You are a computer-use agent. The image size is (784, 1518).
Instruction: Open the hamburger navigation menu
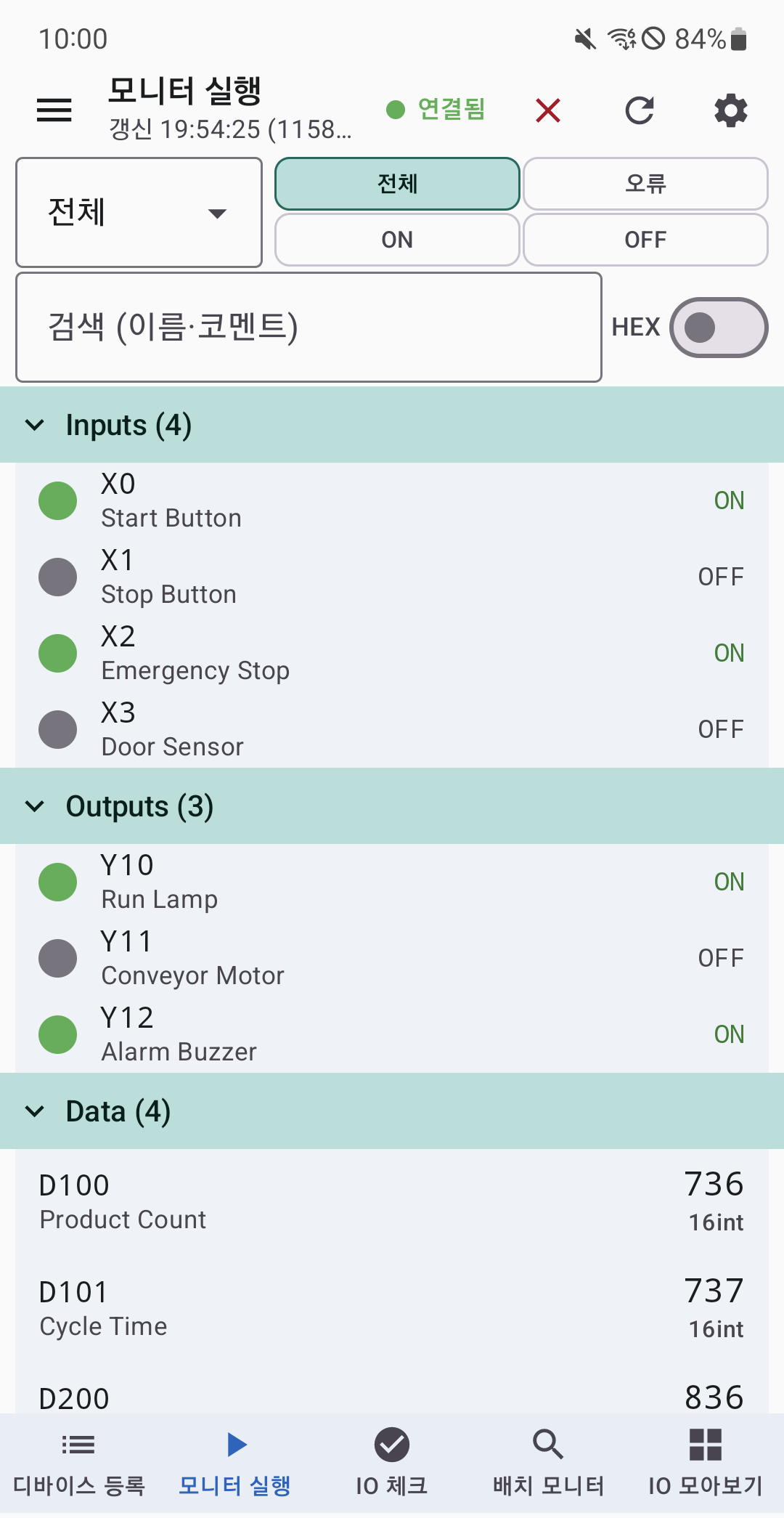point(54,110)
